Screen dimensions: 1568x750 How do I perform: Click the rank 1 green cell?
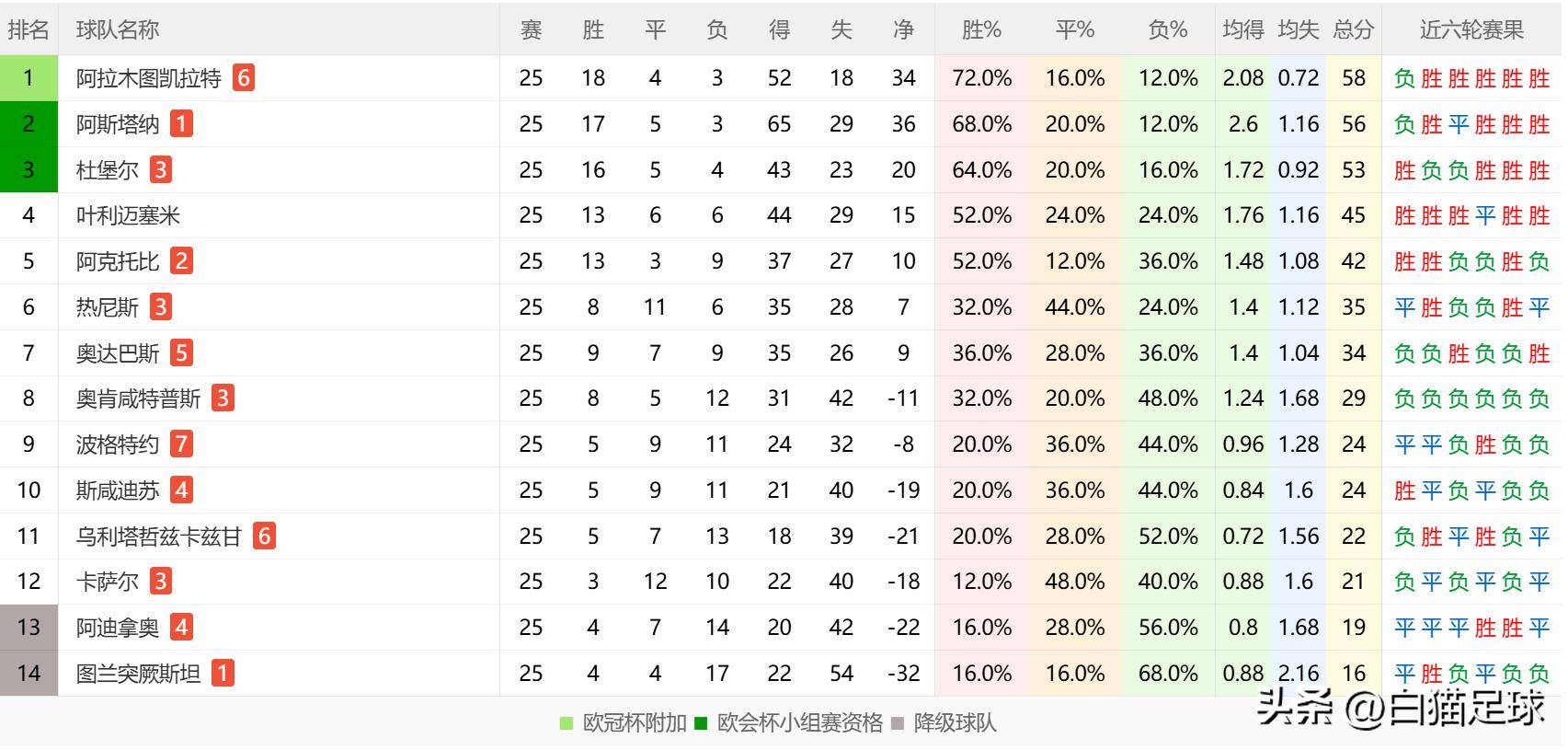click(29, 78)
